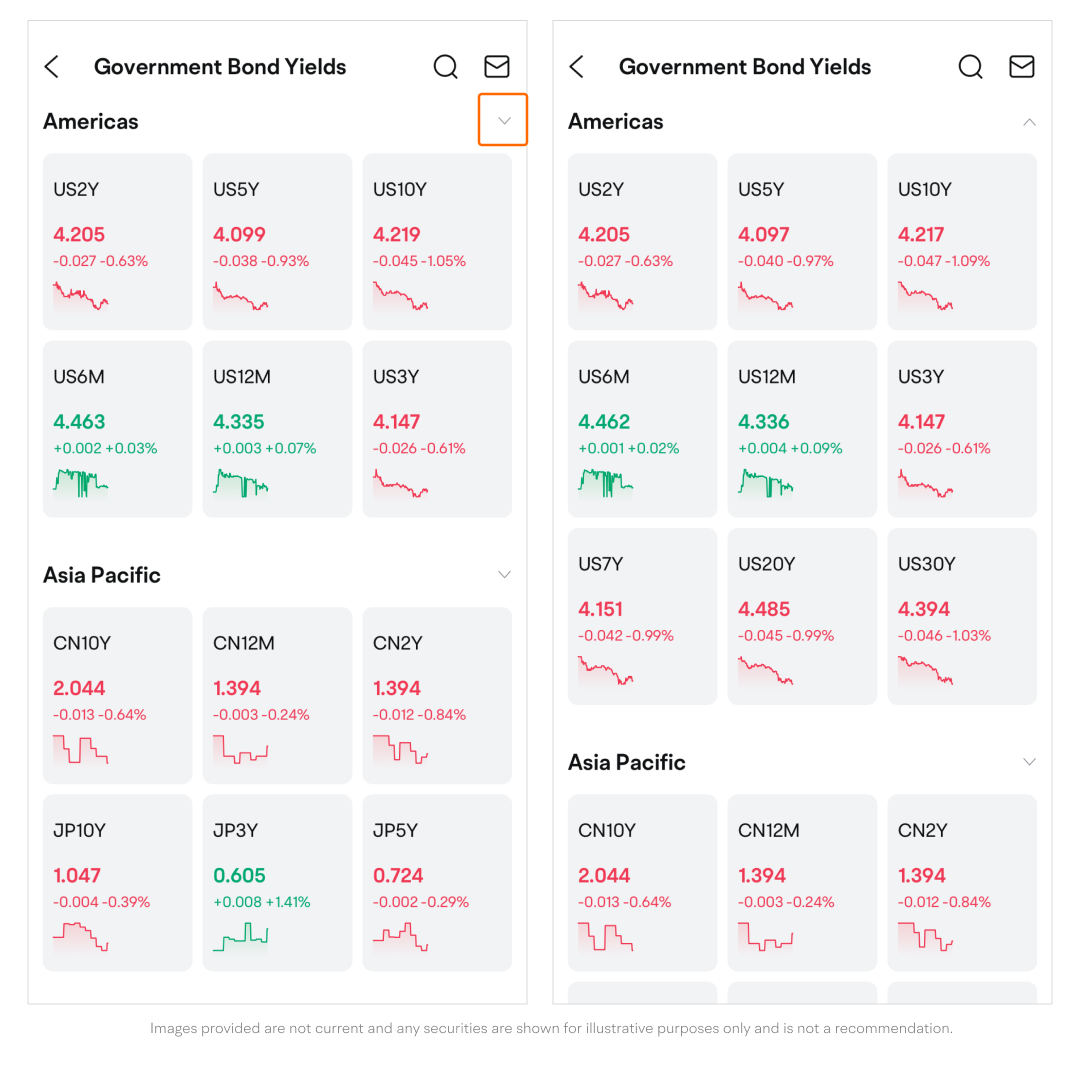This screenshot has width=1080, height=1069.
Task: Expand Asia Pacific in the right screen
Action: click(1029, 762)
